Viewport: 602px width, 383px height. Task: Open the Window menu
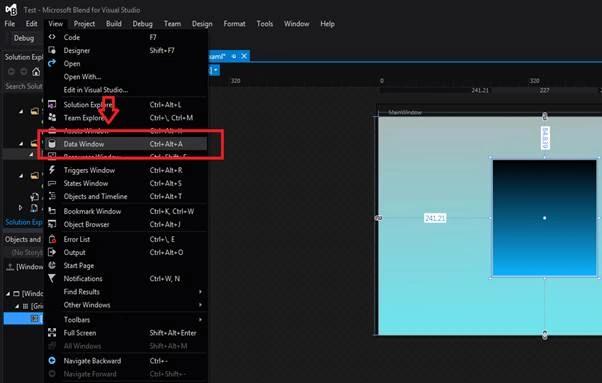click(296, 24)
